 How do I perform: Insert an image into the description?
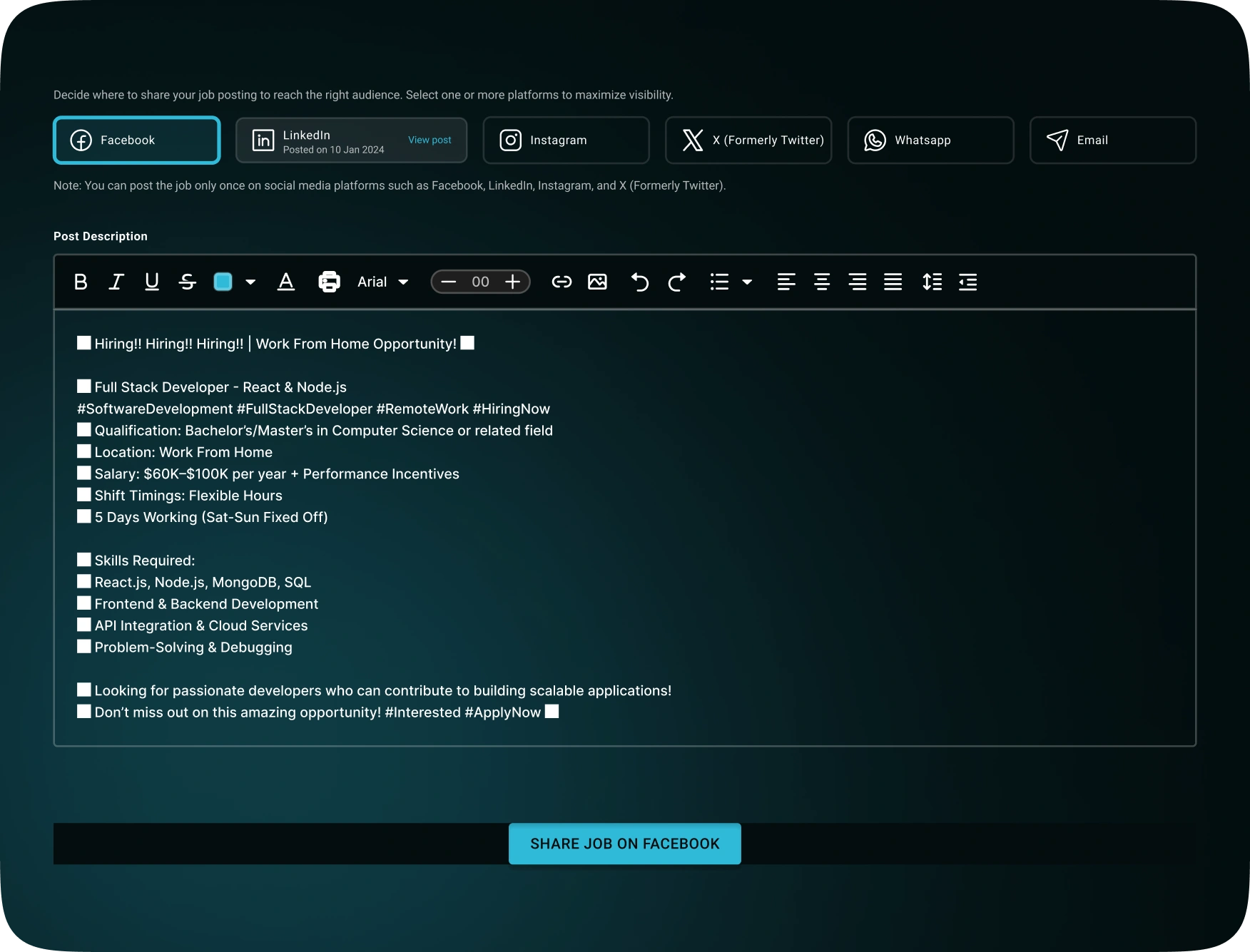(x=598, y=282)
